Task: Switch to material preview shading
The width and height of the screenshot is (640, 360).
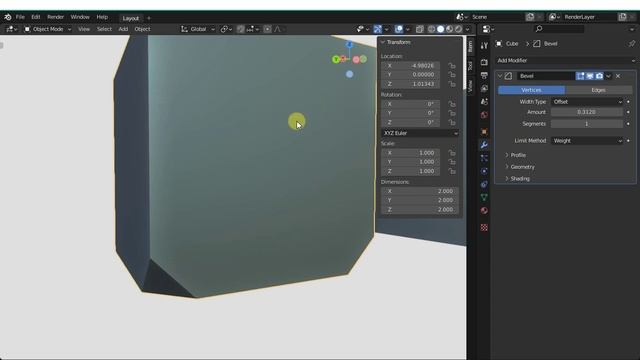Action: click(x=449, y=29)
